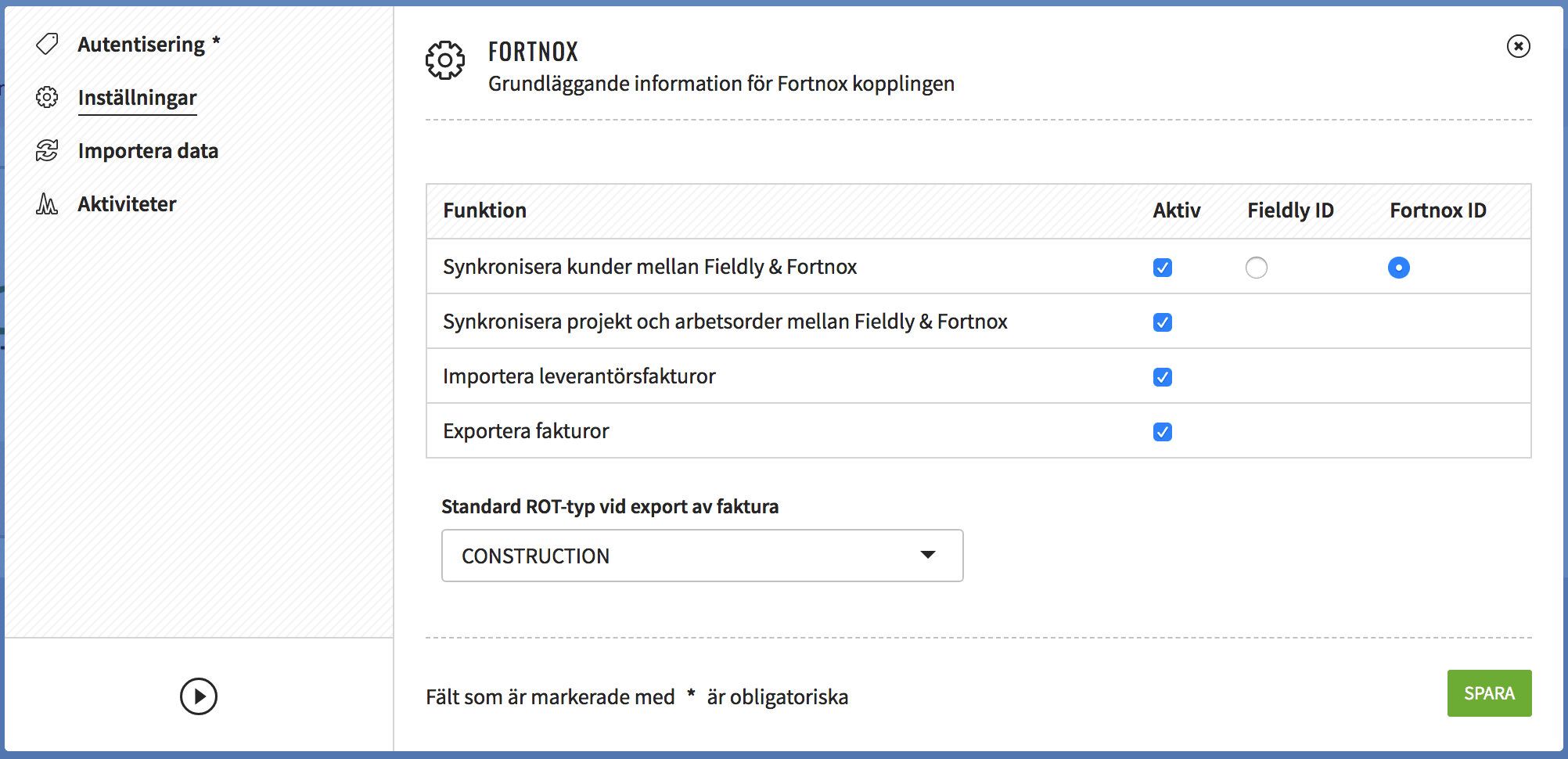Click 'Standard ROT-typ vid export av faktura' label
The height and width of the screenshot is (759, 1568).
[610, 507]
